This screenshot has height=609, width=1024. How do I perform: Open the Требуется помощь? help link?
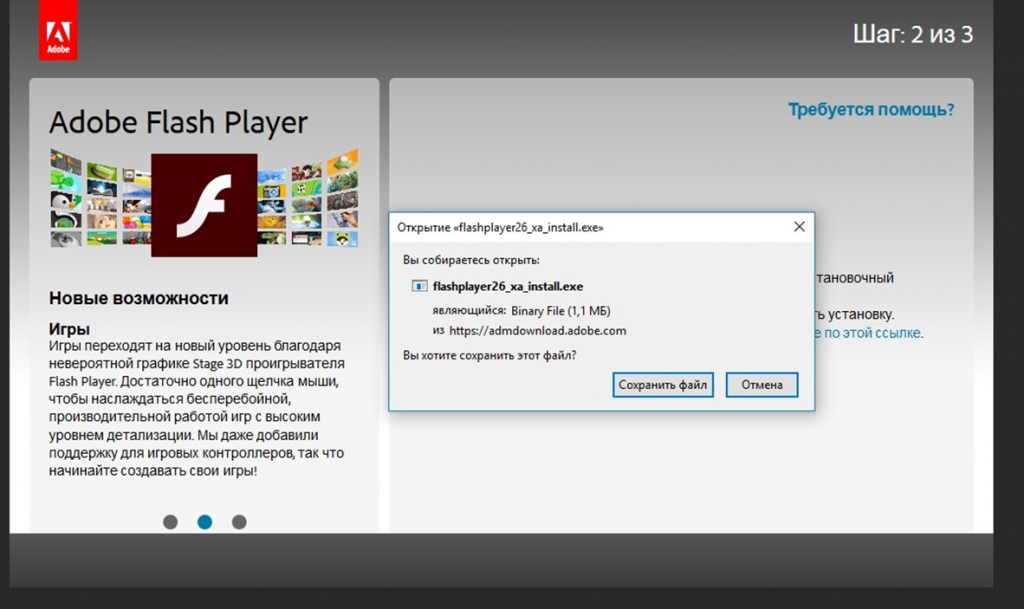pyautogui.click(x=871, y=110)
